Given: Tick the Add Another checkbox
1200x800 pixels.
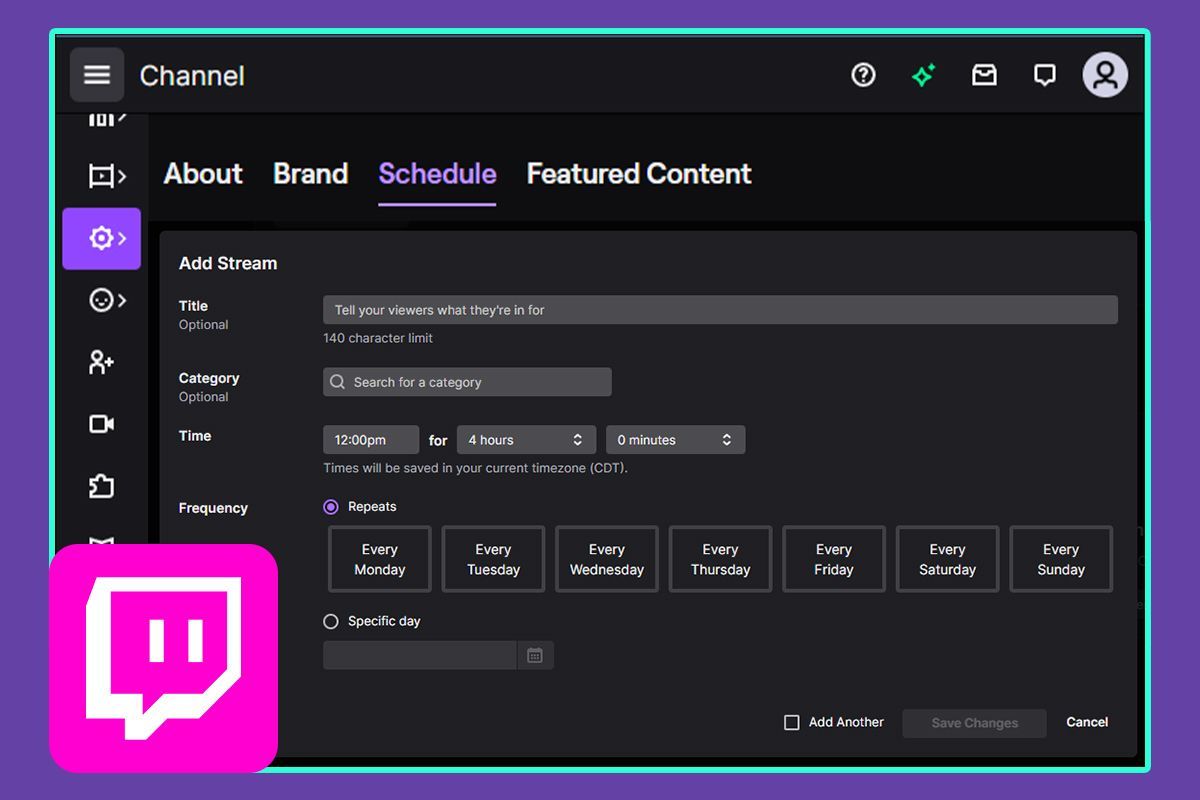Looking at the screenshot, I should click(x=792, y=722).
